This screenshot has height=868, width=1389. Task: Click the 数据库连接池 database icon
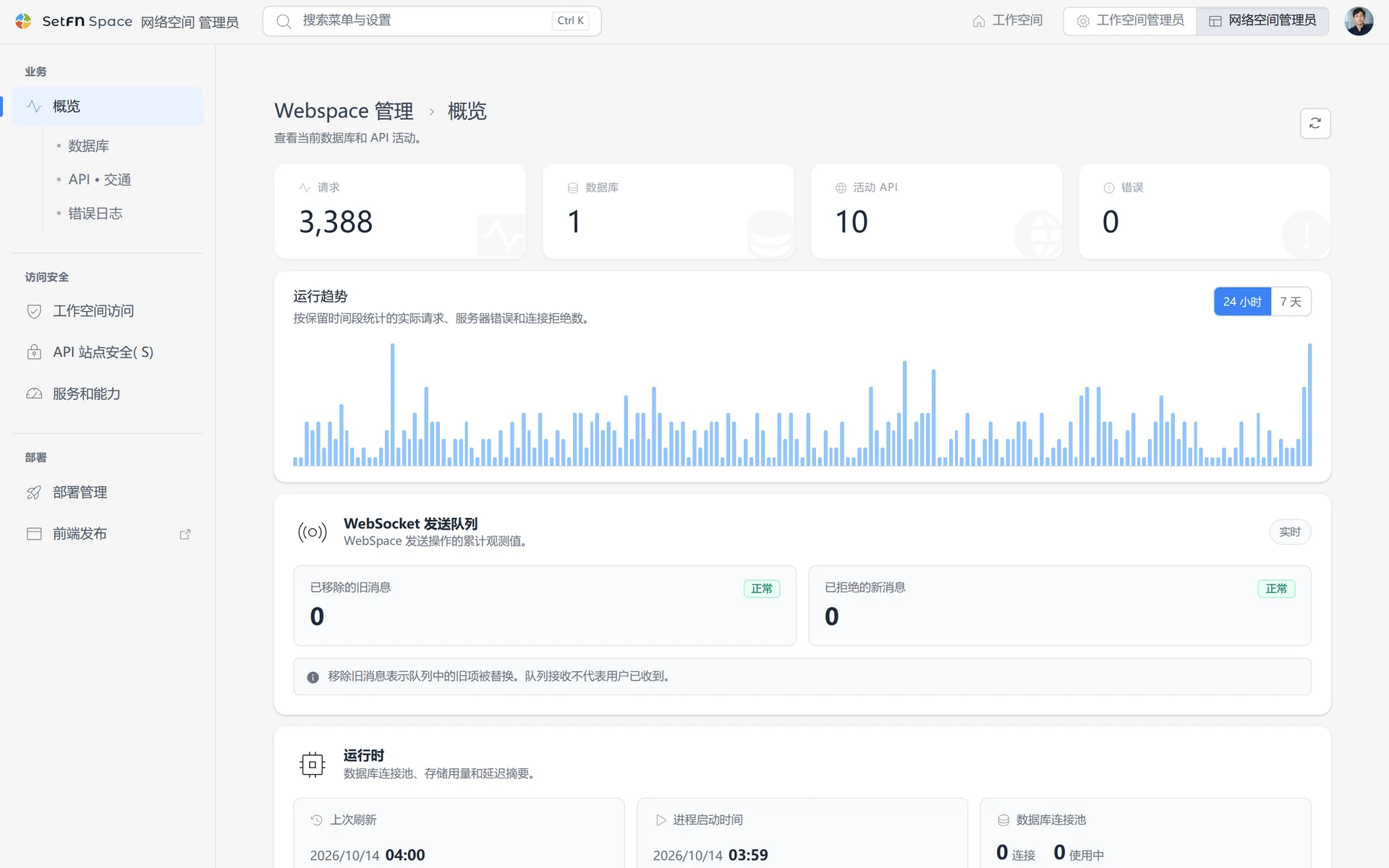pyautogui.click(x=1003, y=820)
